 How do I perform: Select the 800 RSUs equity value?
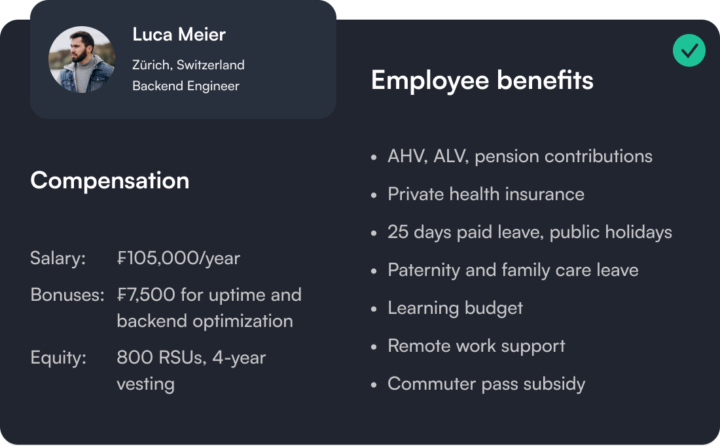tap(191, 371)
